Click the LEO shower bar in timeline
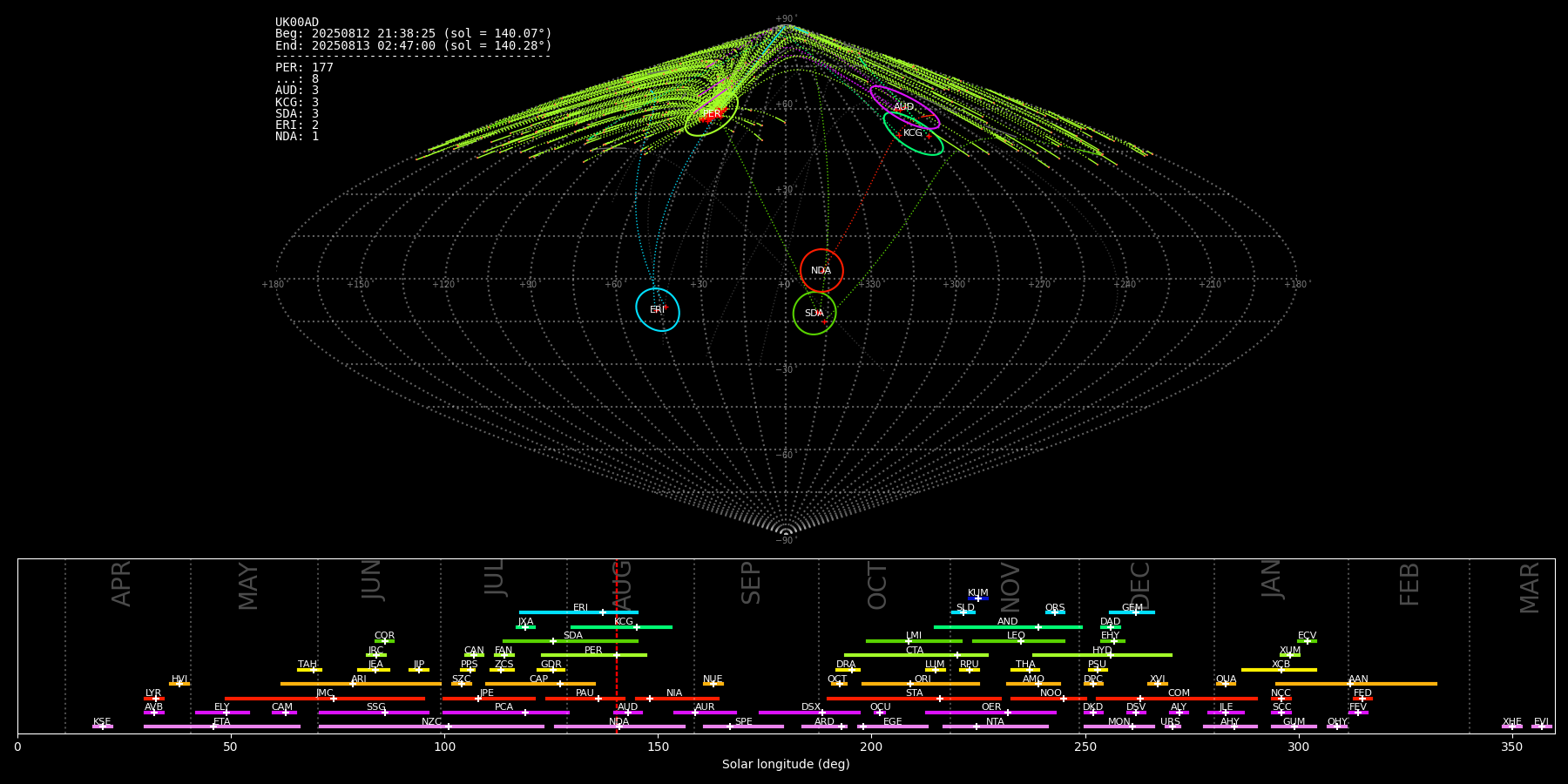 click(x=1018, y=641)
